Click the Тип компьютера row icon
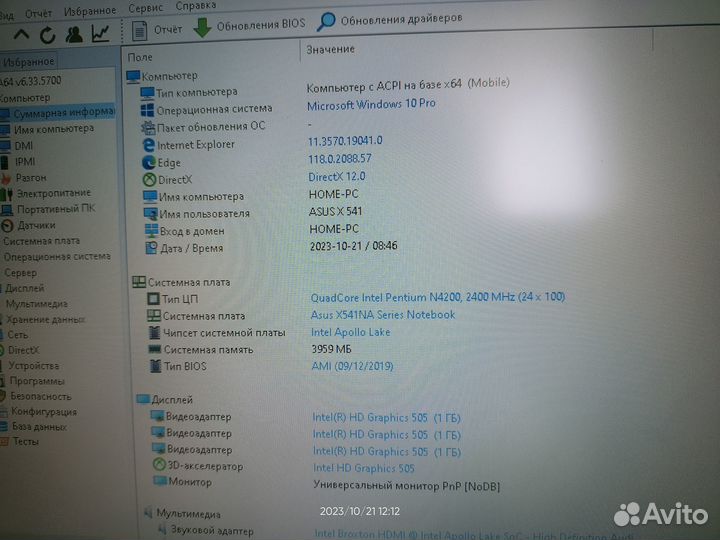This screenshot has width=720, height=540. (147, 93)
